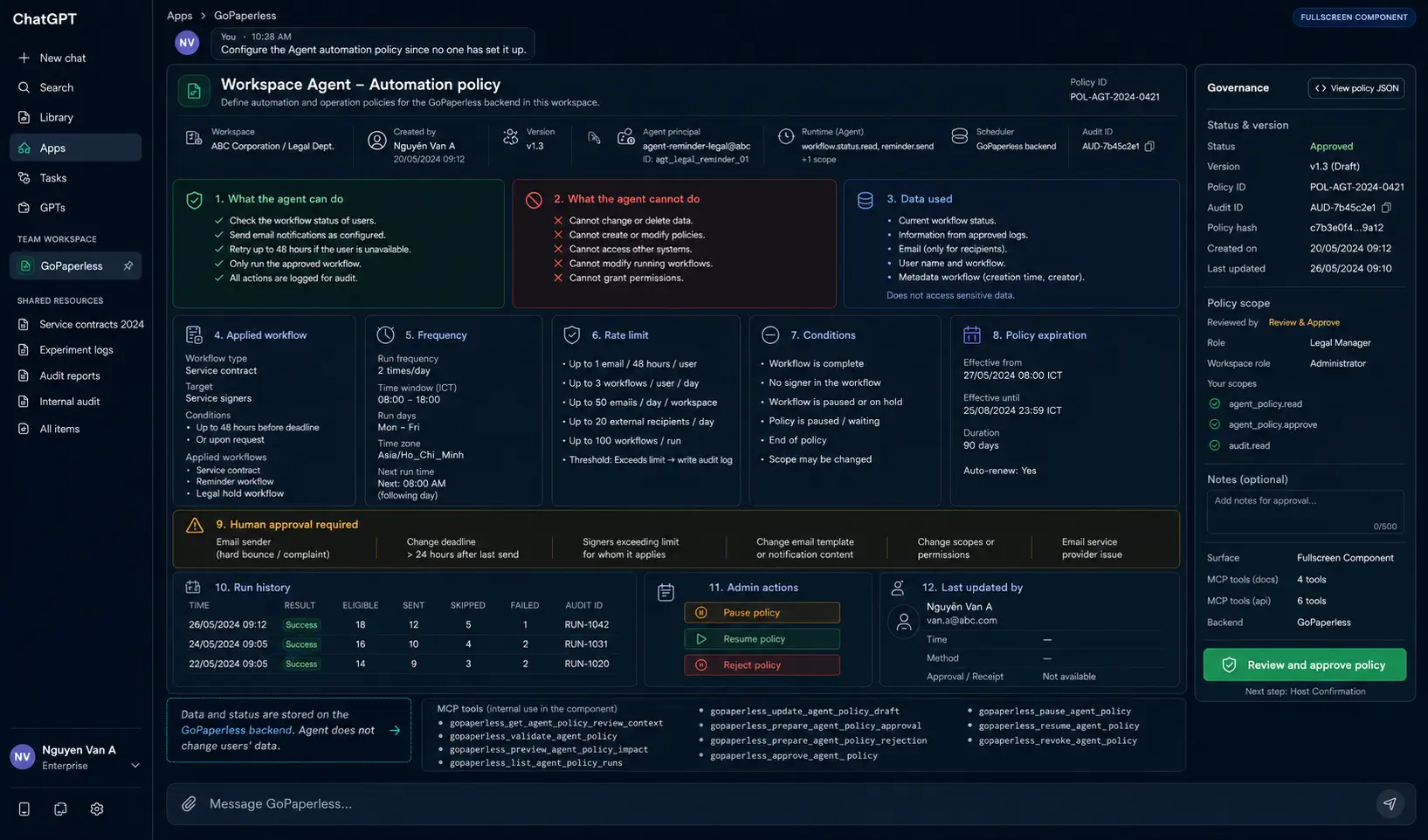Click the copy-square icon beside the gear
1428x840 pixels.
point(60,809)
